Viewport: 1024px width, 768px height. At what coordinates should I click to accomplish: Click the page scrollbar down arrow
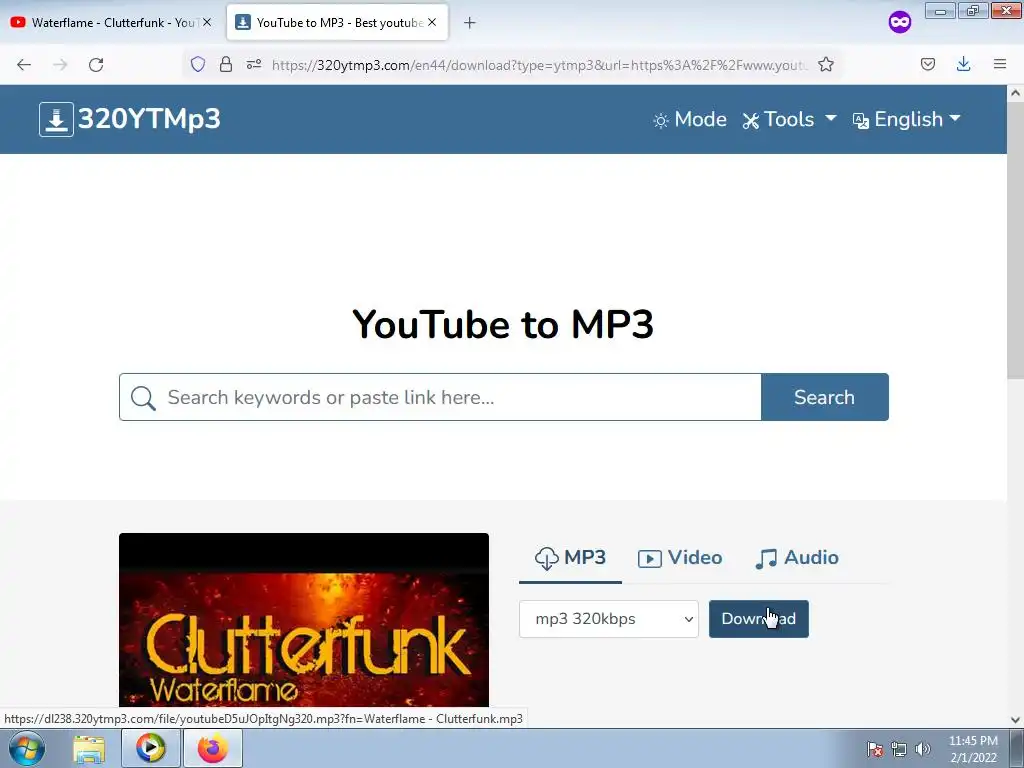click(1016, 720)
